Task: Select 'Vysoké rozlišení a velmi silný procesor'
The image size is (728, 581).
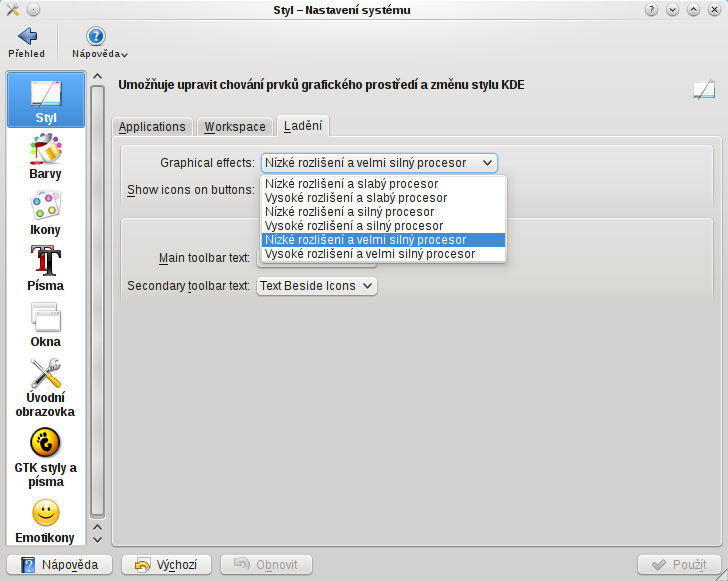Action: [x=370, y=254]
